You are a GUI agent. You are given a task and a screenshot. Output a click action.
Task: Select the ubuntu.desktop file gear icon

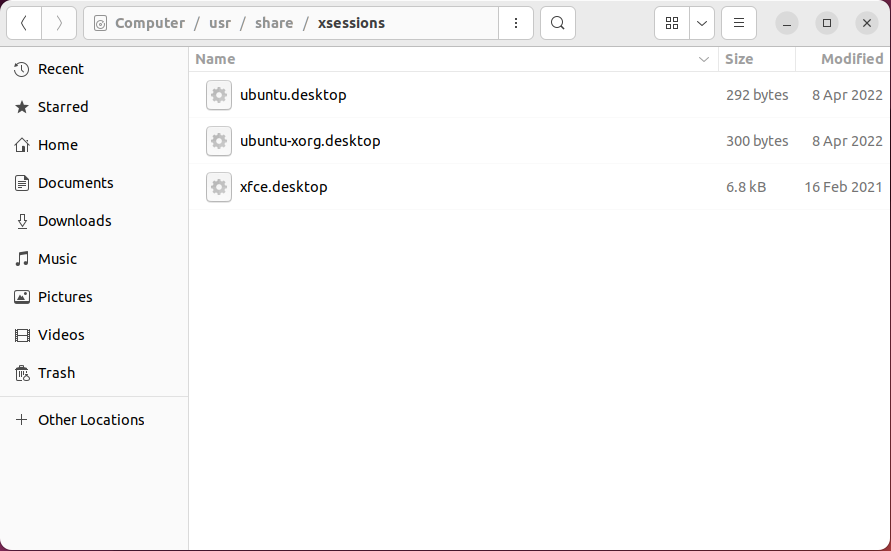click(x=219, y=95)
